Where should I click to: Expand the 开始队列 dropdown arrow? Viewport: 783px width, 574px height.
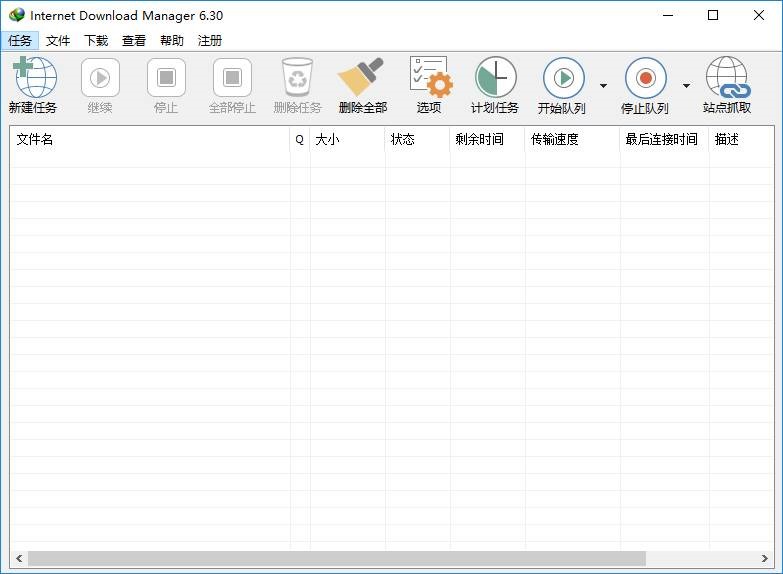coord(603,86)
